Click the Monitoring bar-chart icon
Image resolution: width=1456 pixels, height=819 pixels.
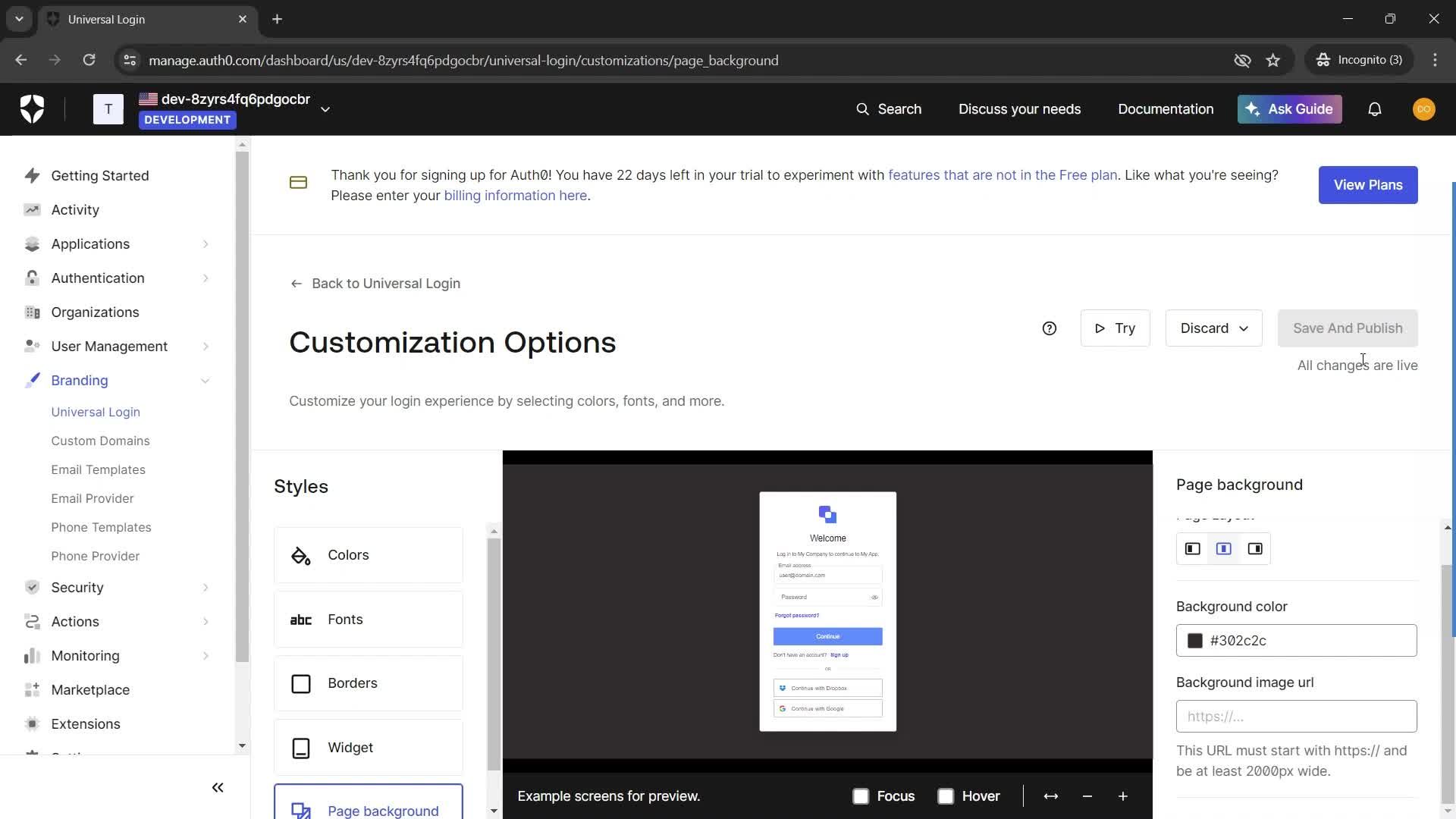click(x=32, y=656)
